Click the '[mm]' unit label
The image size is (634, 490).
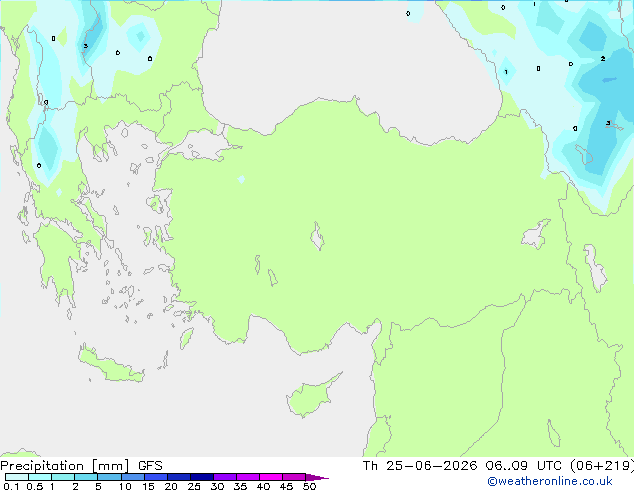111,466
